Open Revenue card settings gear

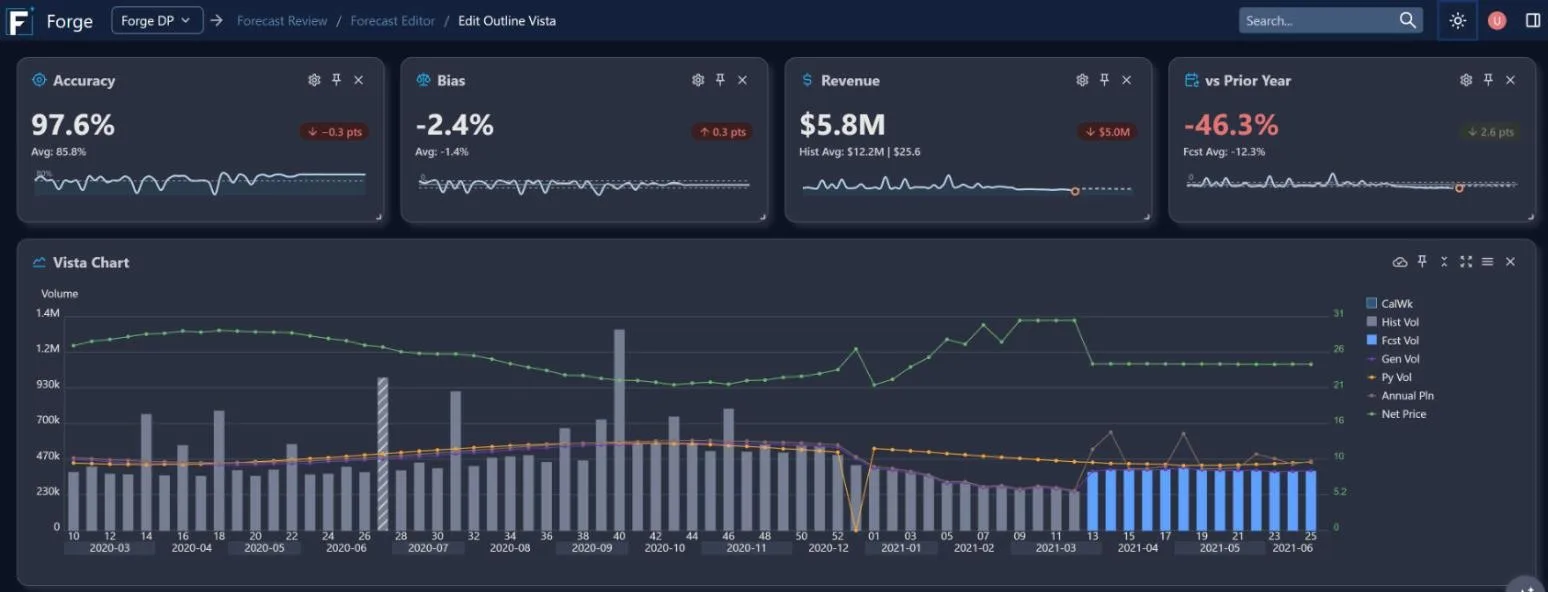click(x=1082, y=80)
